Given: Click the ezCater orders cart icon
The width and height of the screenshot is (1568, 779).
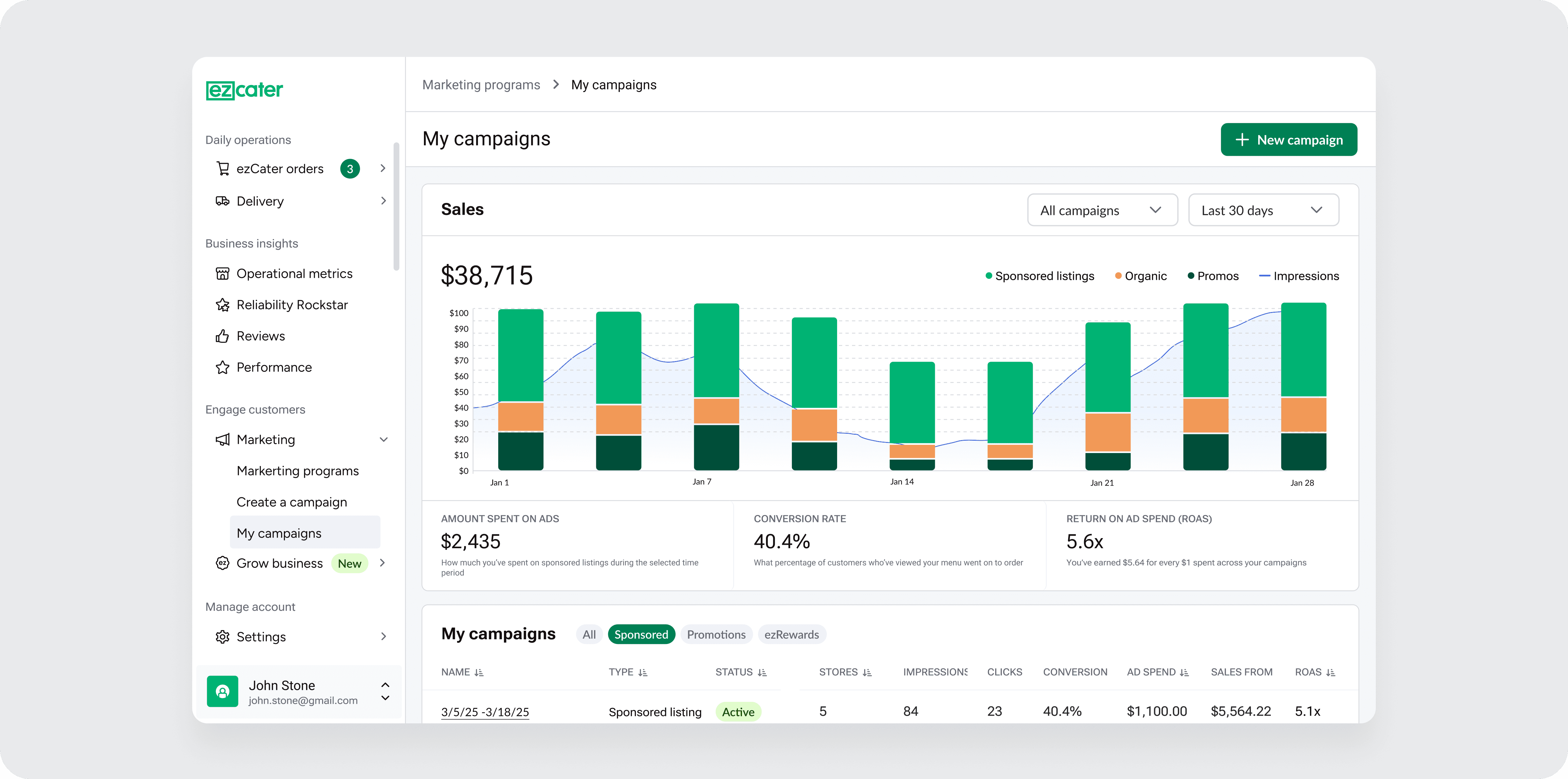Looking at the screenshot, I should pos(223,169).
